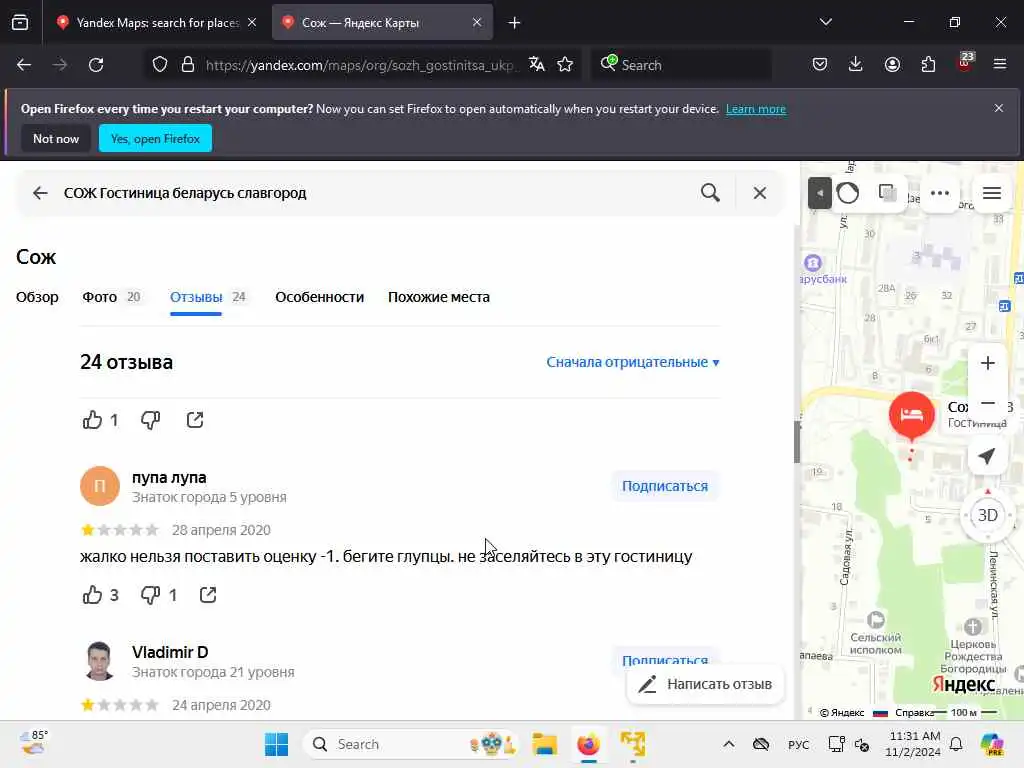
Task: Open the Learn more link
Action: (x=756, y=109)
